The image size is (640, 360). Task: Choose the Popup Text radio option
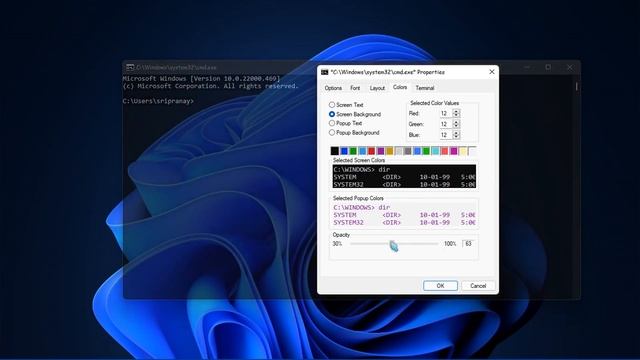(332, 123)
